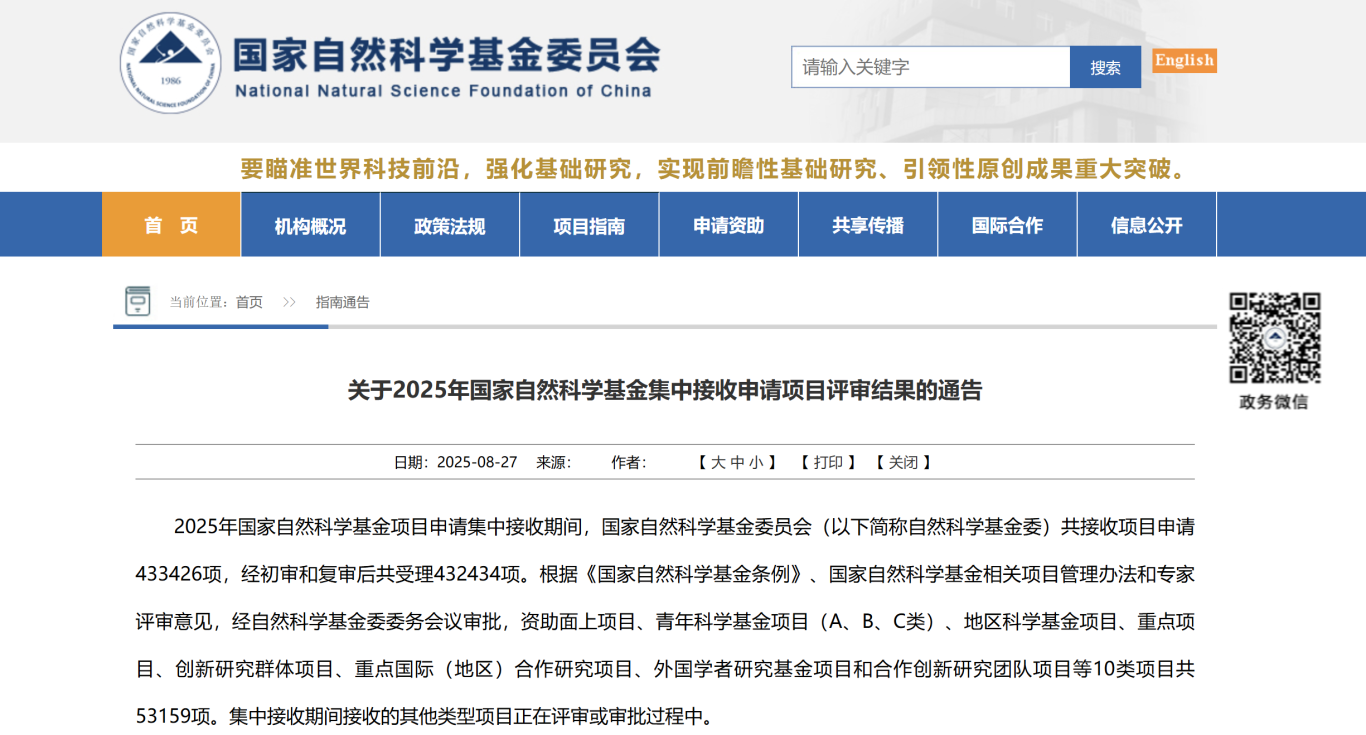Image resolution: width=1366 pixels, height=735 pixels.
Task: Click the 打印 print link
Action: 828,462
